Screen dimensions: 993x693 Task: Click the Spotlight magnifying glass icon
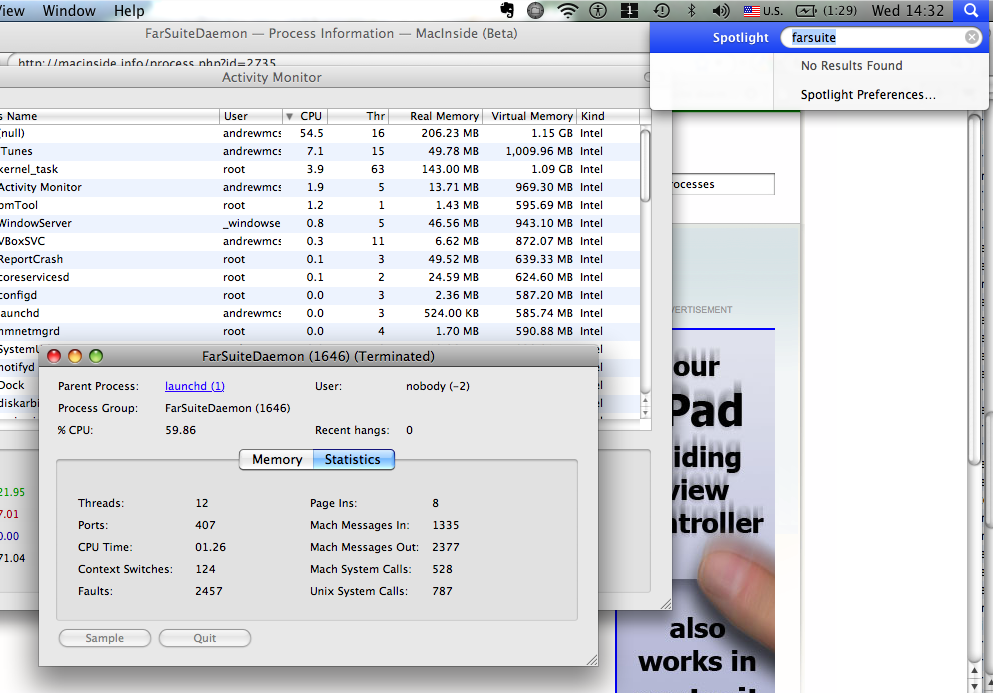pos(971,10)
